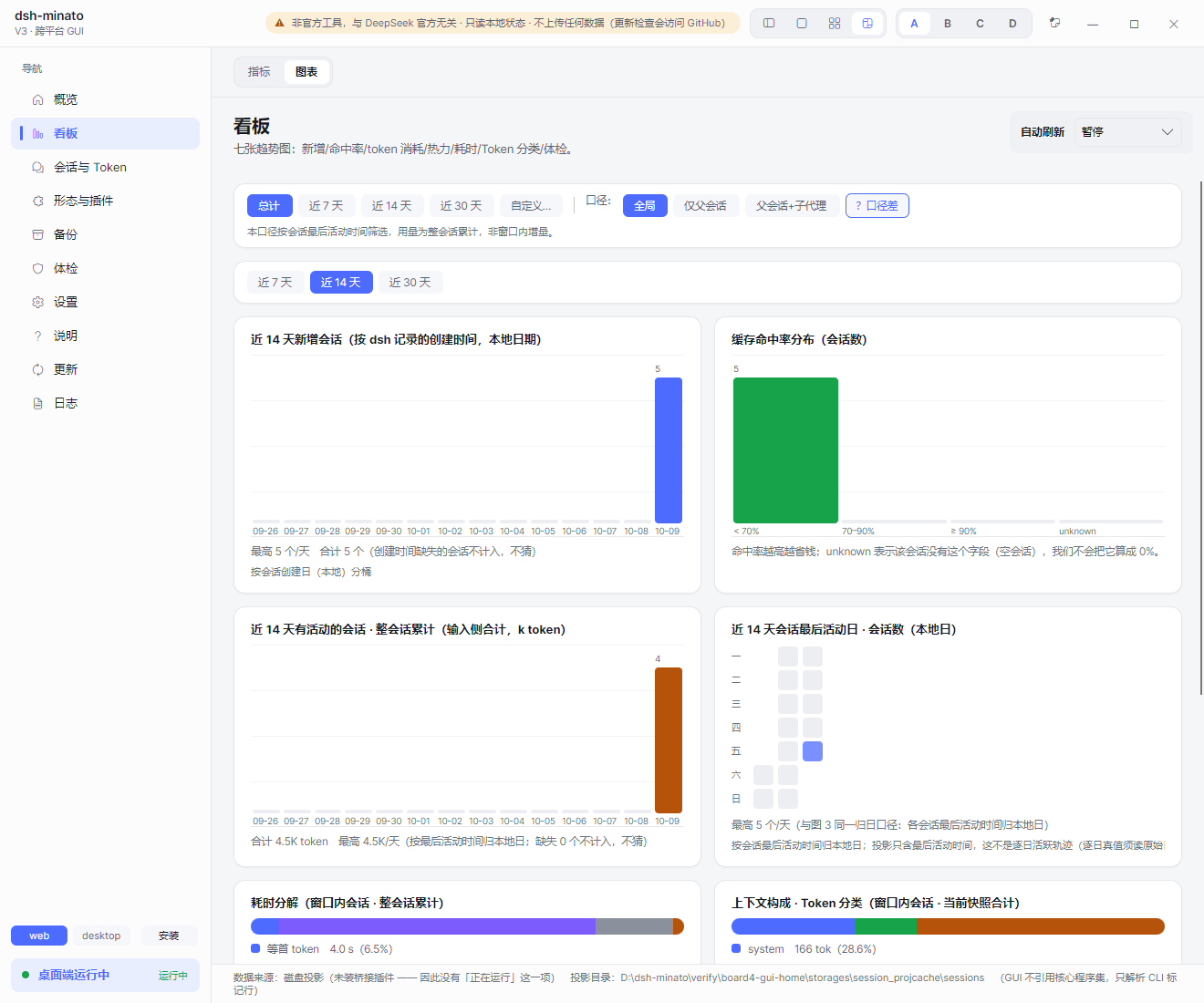This screenshot has height=1003, width=1204.
Task: Go to 备份 backup page
Action: [x=105, y=234]
